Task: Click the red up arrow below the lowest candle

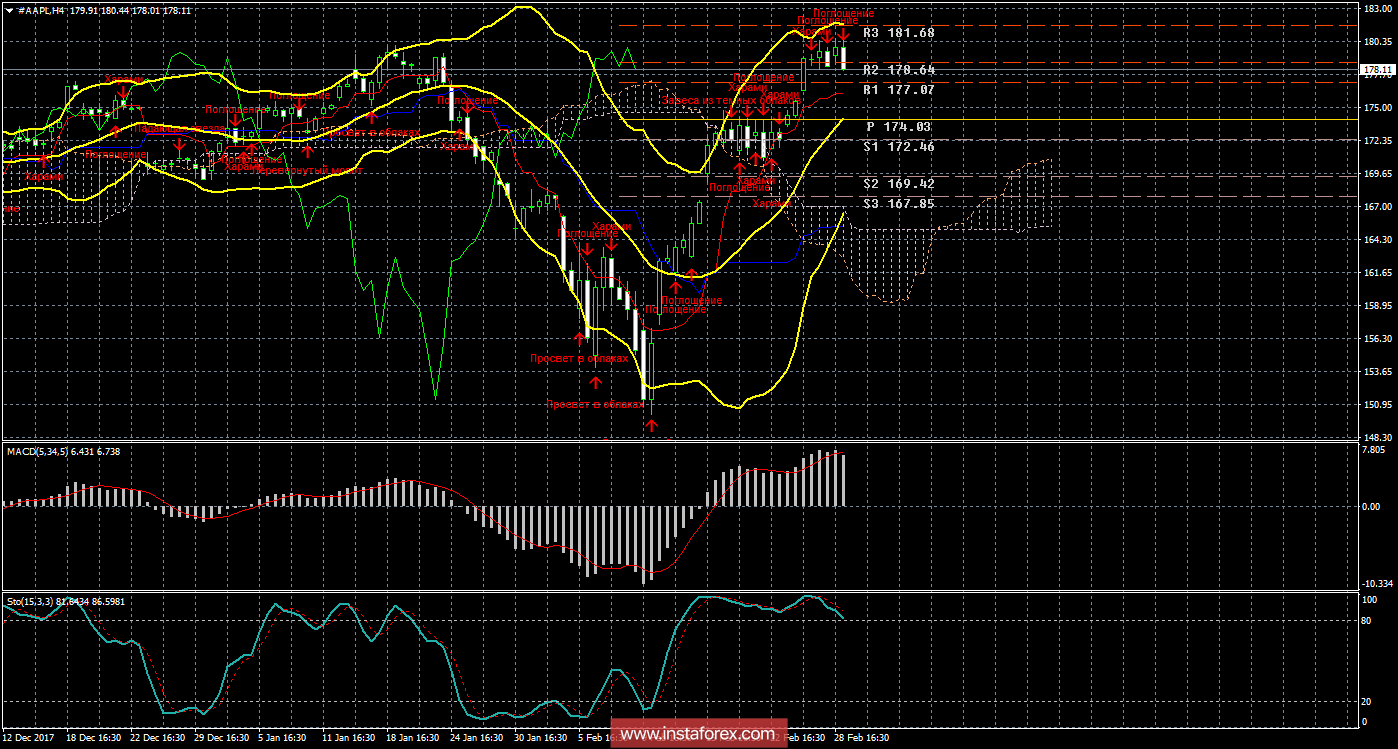Action: pyautogui.click(x=651, y=426)
